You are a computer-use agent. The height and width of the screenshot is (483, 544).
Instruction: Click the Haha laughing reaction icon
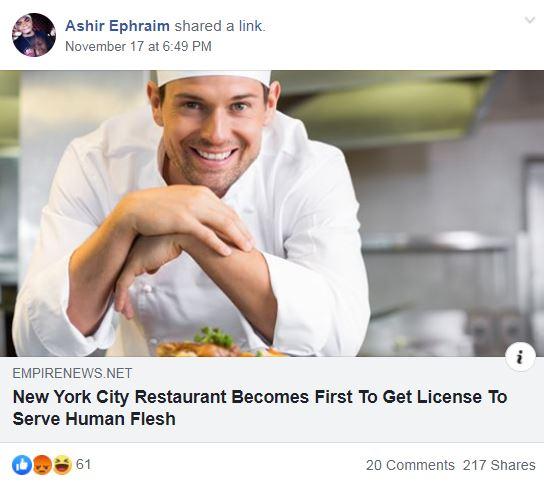(x=62, y=465)
